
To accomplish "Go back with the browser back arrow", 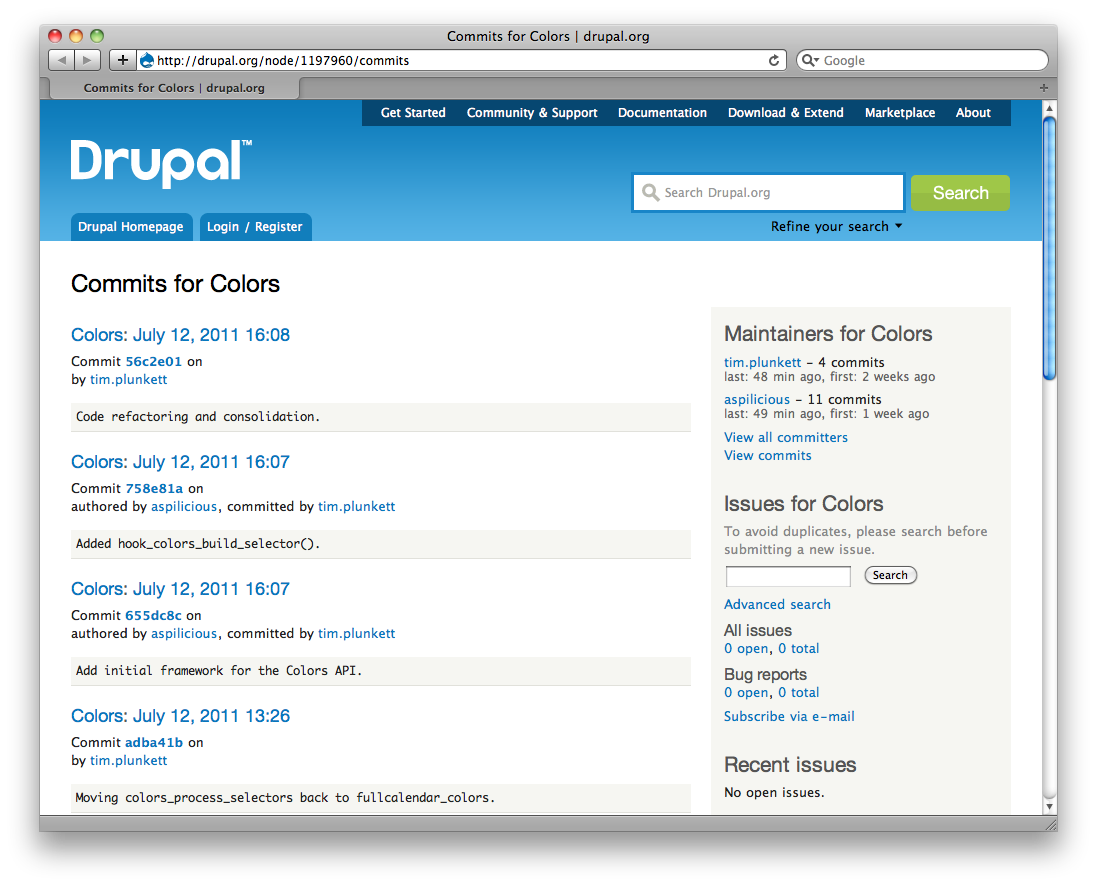I will coord(62,60).
